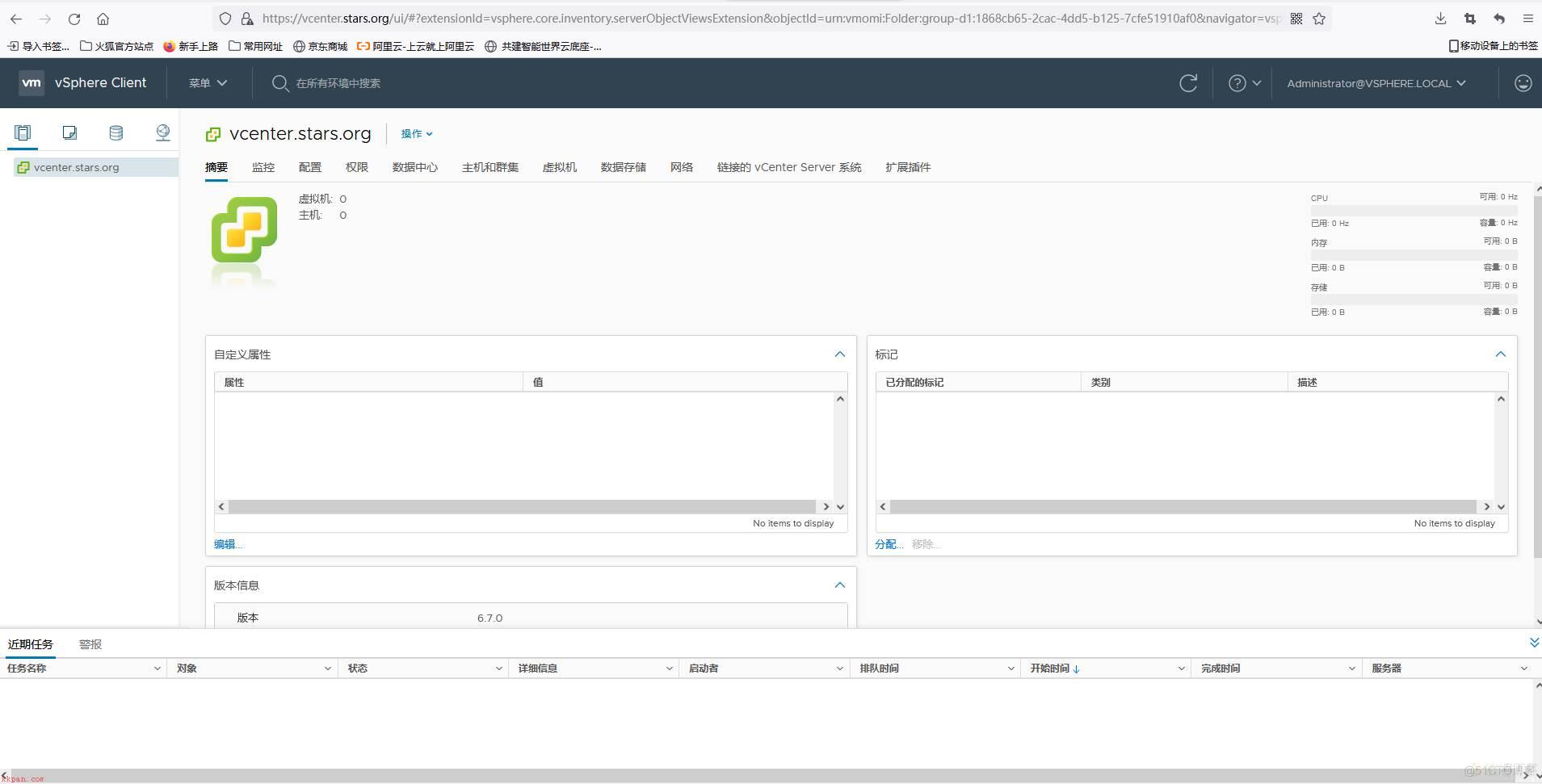Open the VMs and Templates inventory icon
The width and height of the screenshot is (1542, 784).
69,133
